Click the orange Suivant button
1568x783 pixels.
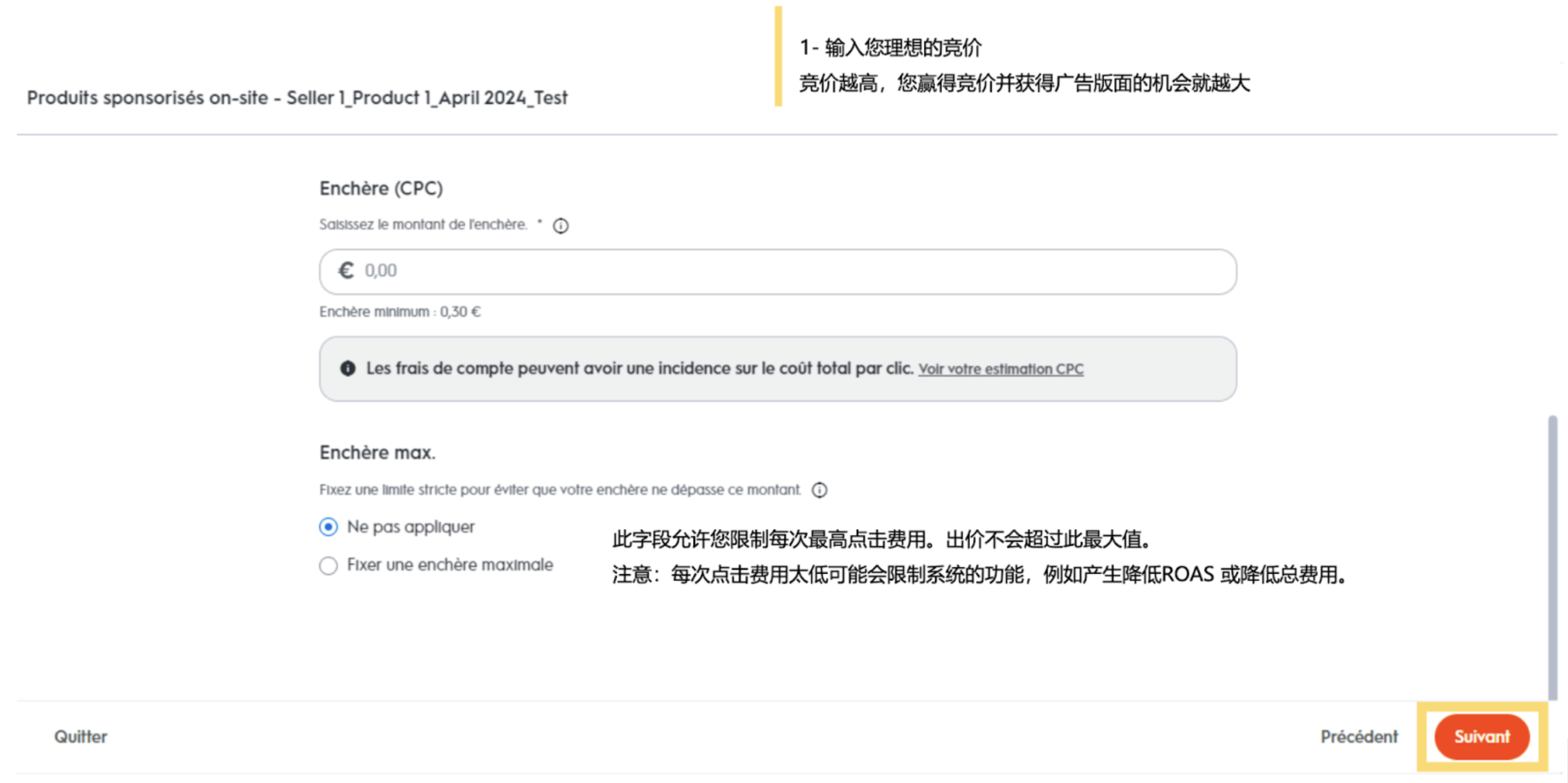(x=1482, y=737)
